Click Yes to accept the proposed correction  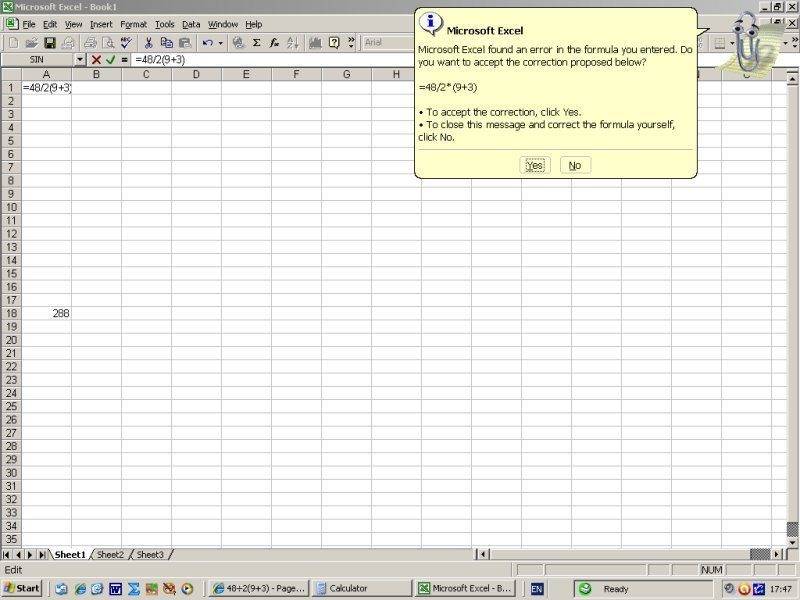coord(535,165)
